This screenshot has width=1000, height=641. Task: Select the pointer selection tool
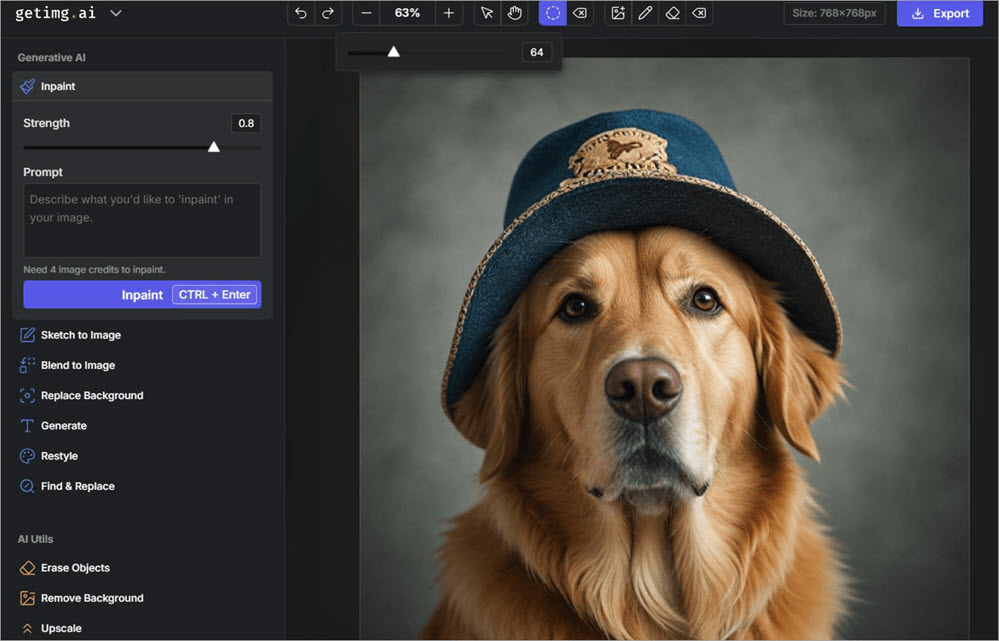[487, 13]
